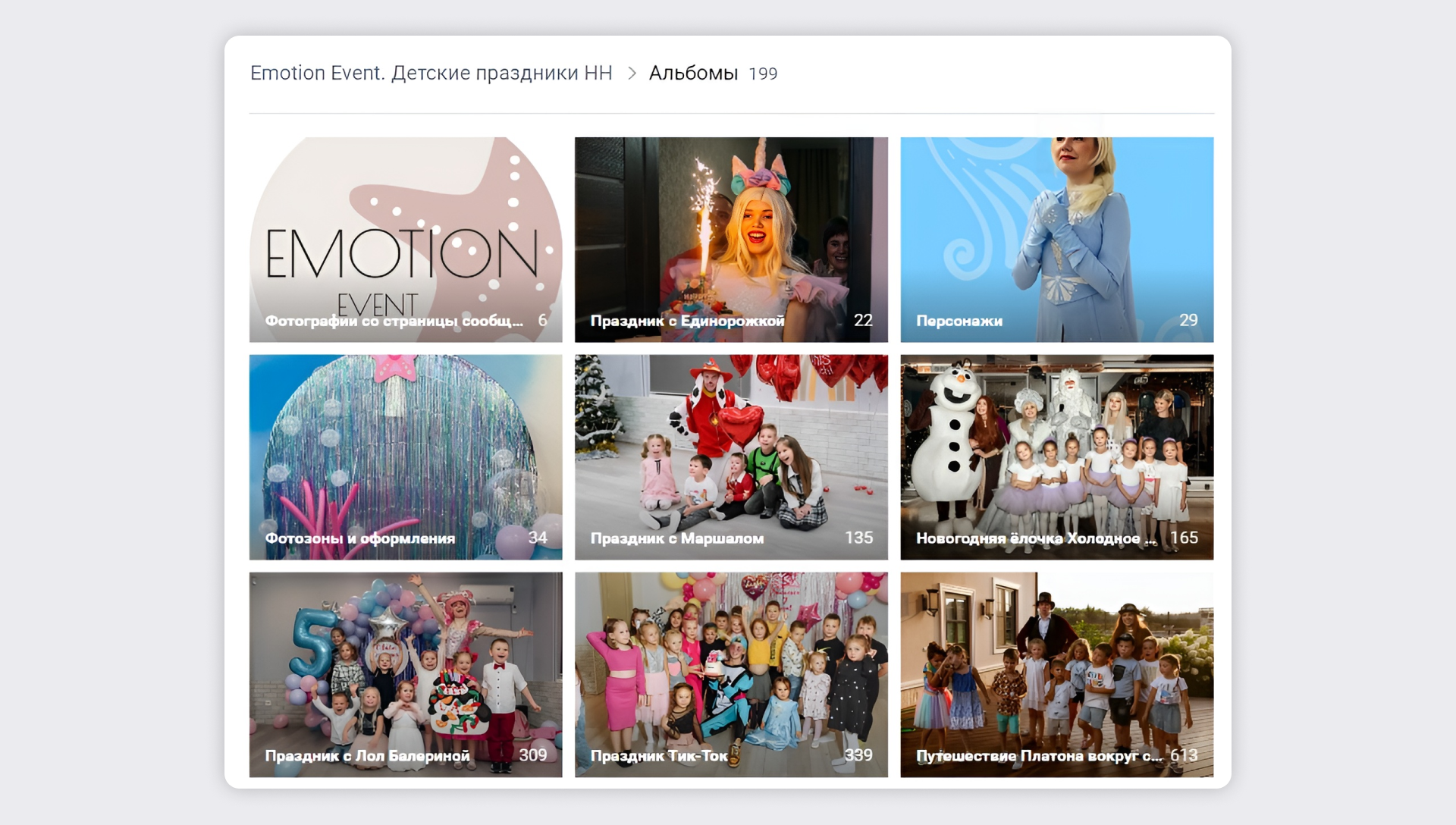Click photo count 34 on Фотозоны album

tap(538, 538)
